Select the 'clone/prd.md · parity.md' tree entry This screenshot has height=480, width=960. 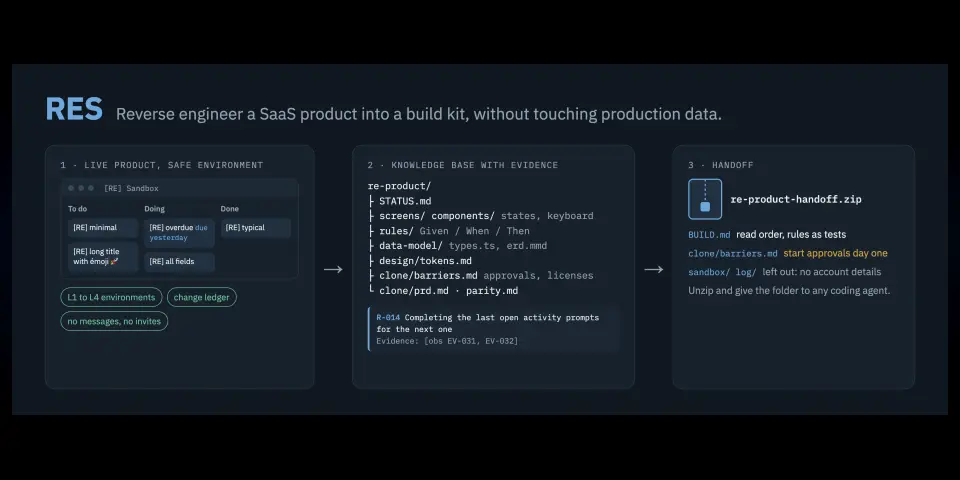pyautogui.click(x=449, y=291)
